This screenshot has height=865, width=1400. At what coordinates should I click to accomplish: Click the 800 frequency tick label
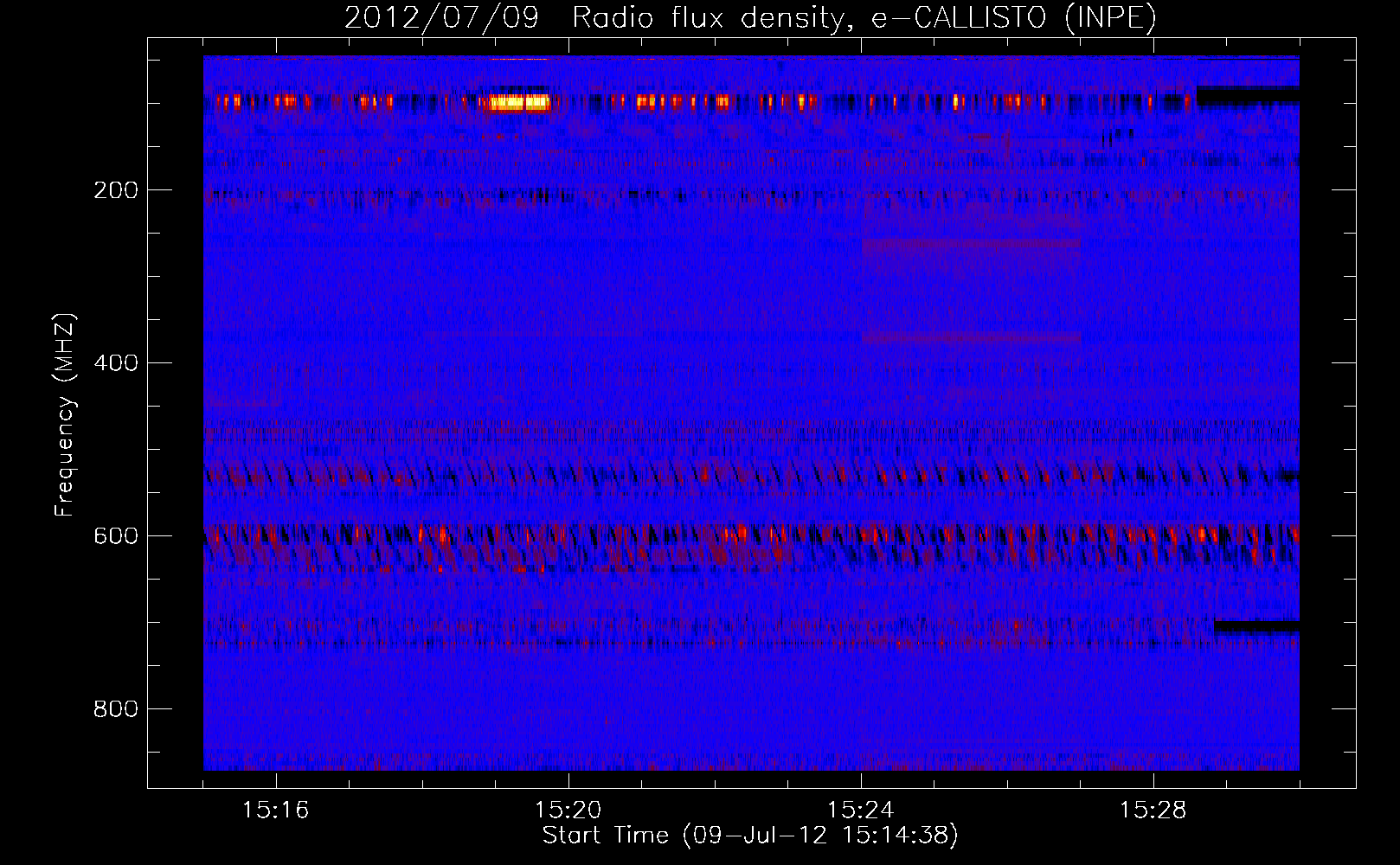coord(116,708)
